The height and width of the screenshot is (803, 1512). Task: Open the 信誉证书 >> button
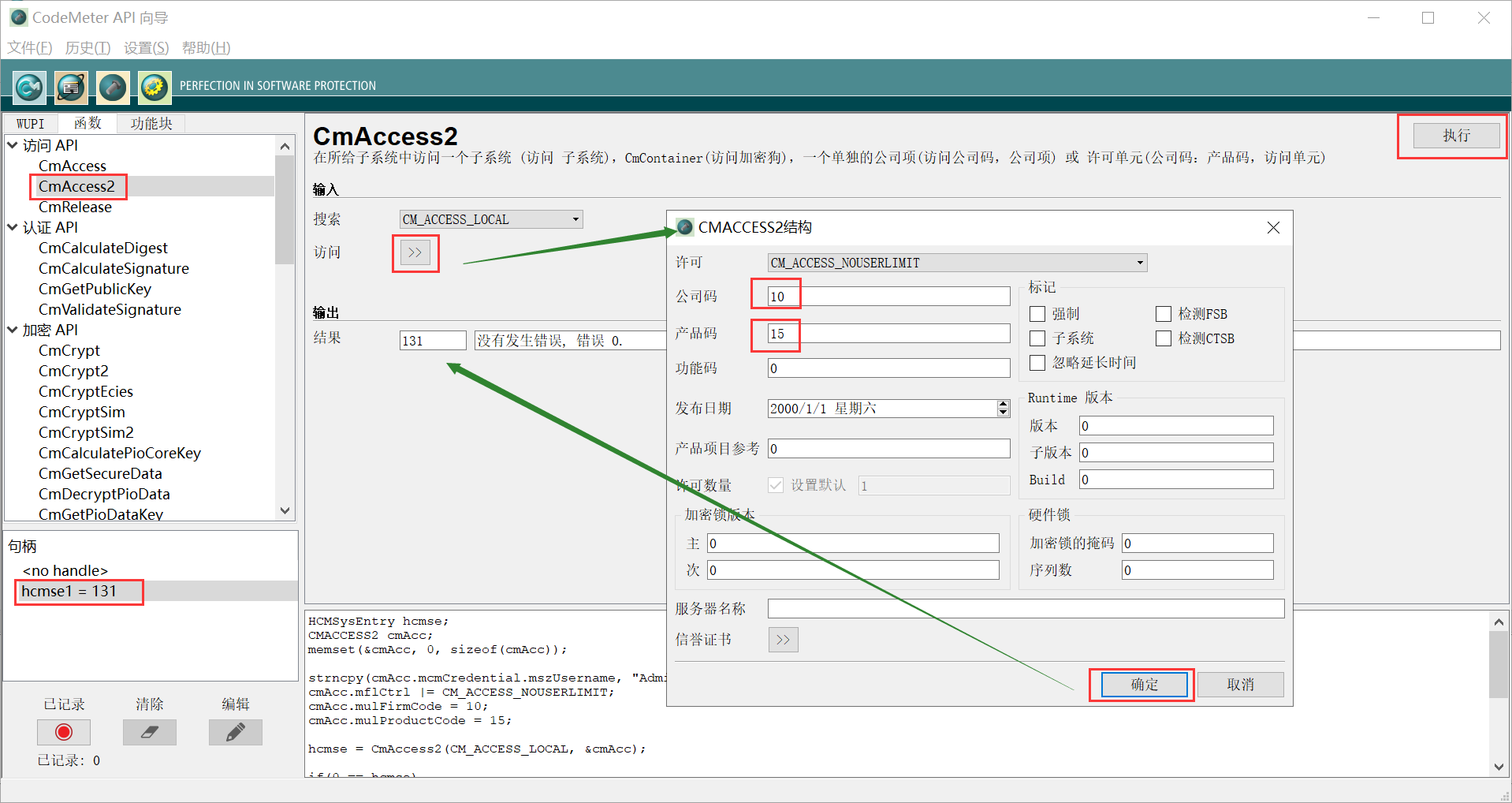pos(783,640)
